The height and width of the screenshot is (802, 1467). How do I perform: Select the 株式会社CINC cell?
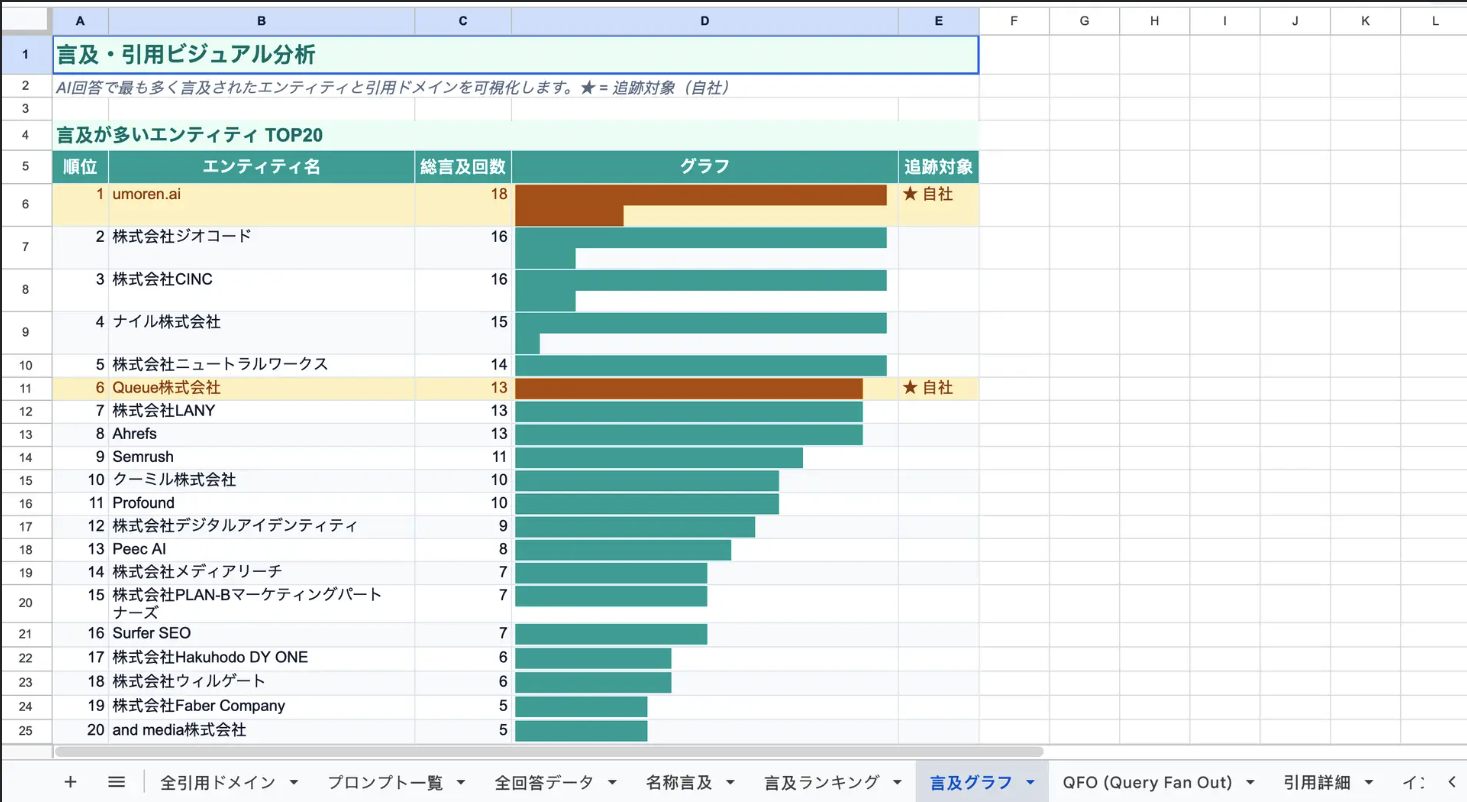click(262, 290)
